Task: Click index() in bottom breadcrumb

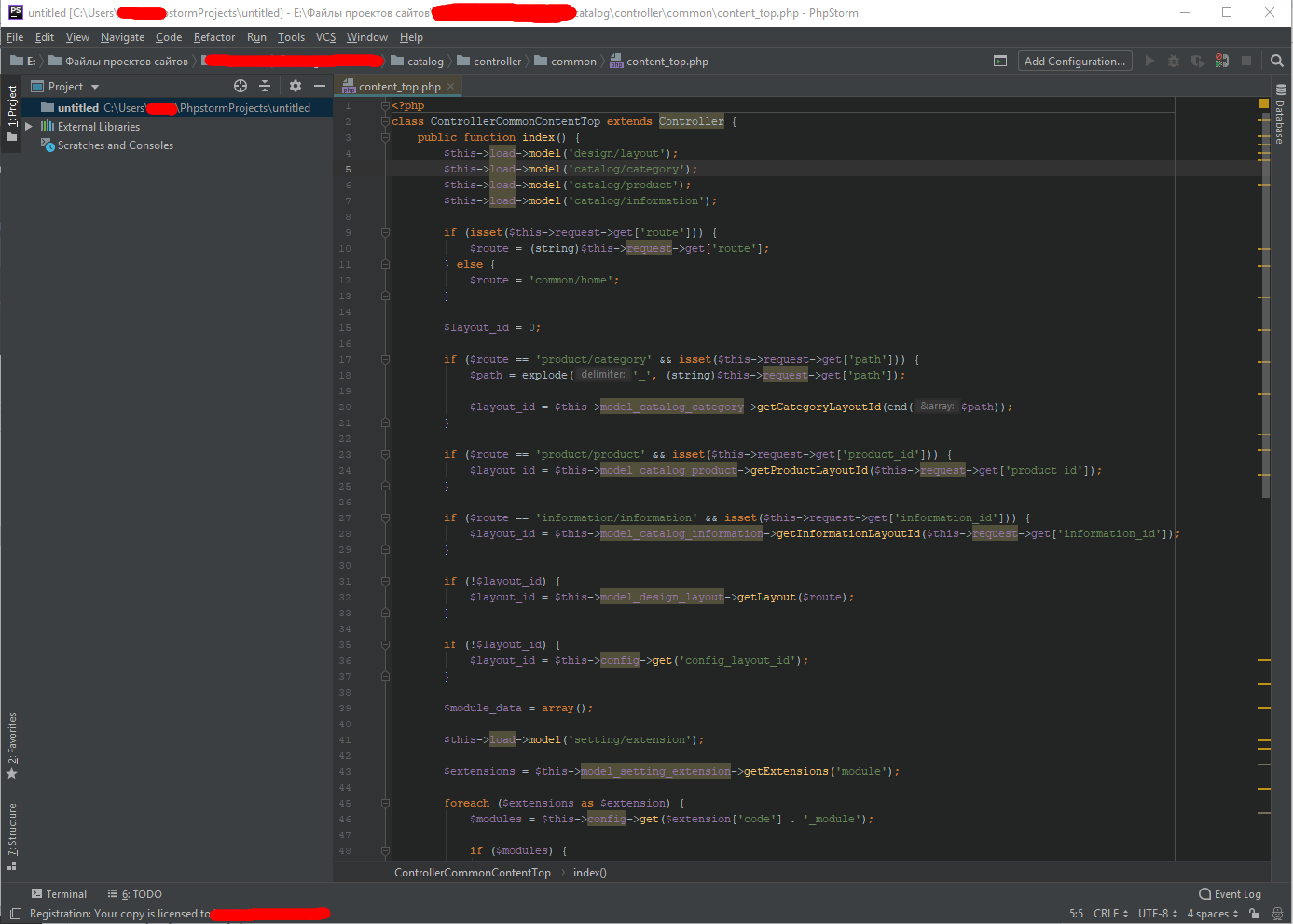Action: tap(589, 873)
